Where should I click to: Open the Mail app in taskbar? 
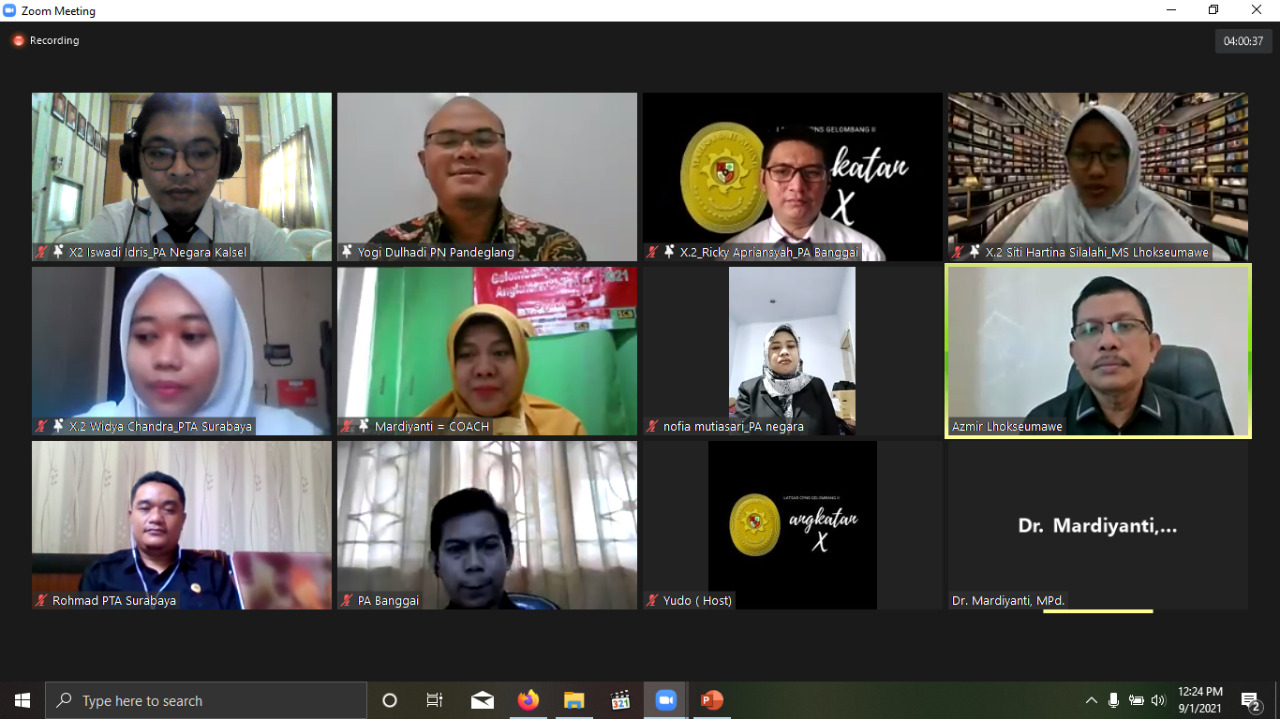click(482, 700)
